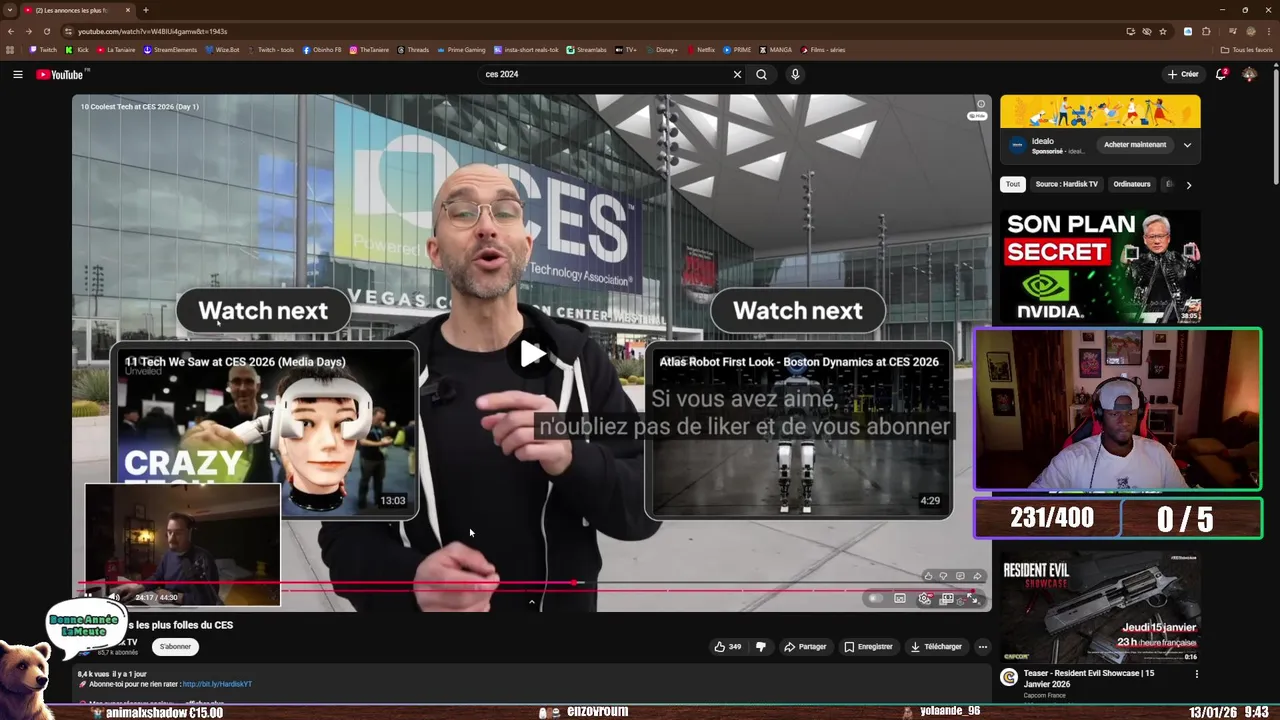Image resolution: width=1280 pixels, height=720 pixels.
Task: Open the YouTube guide hamburger menu
Action: click(x=17, y=74)
